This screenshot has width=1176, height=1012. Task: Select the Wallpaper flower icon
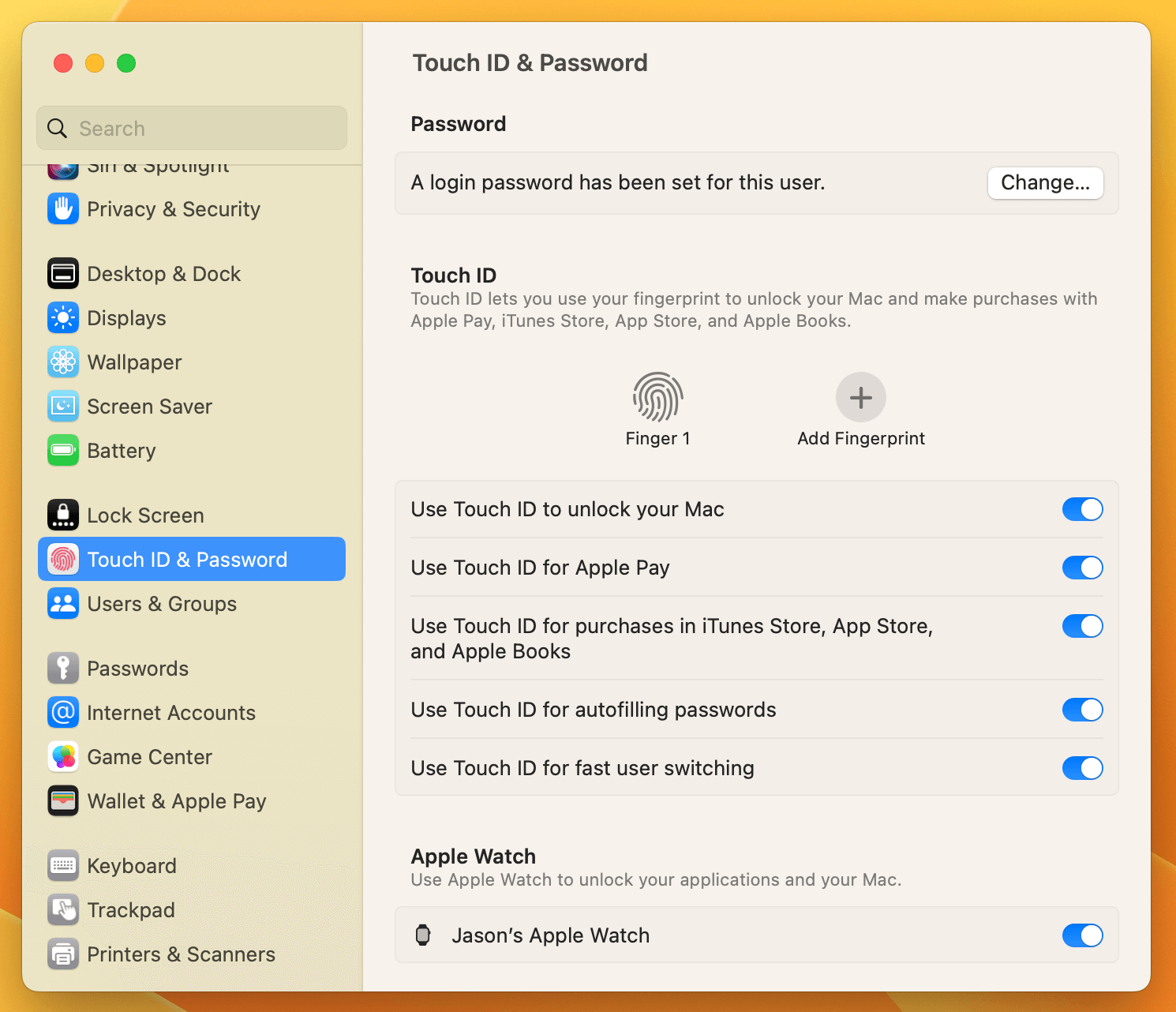pyautogui.click(x=63, y=362)
